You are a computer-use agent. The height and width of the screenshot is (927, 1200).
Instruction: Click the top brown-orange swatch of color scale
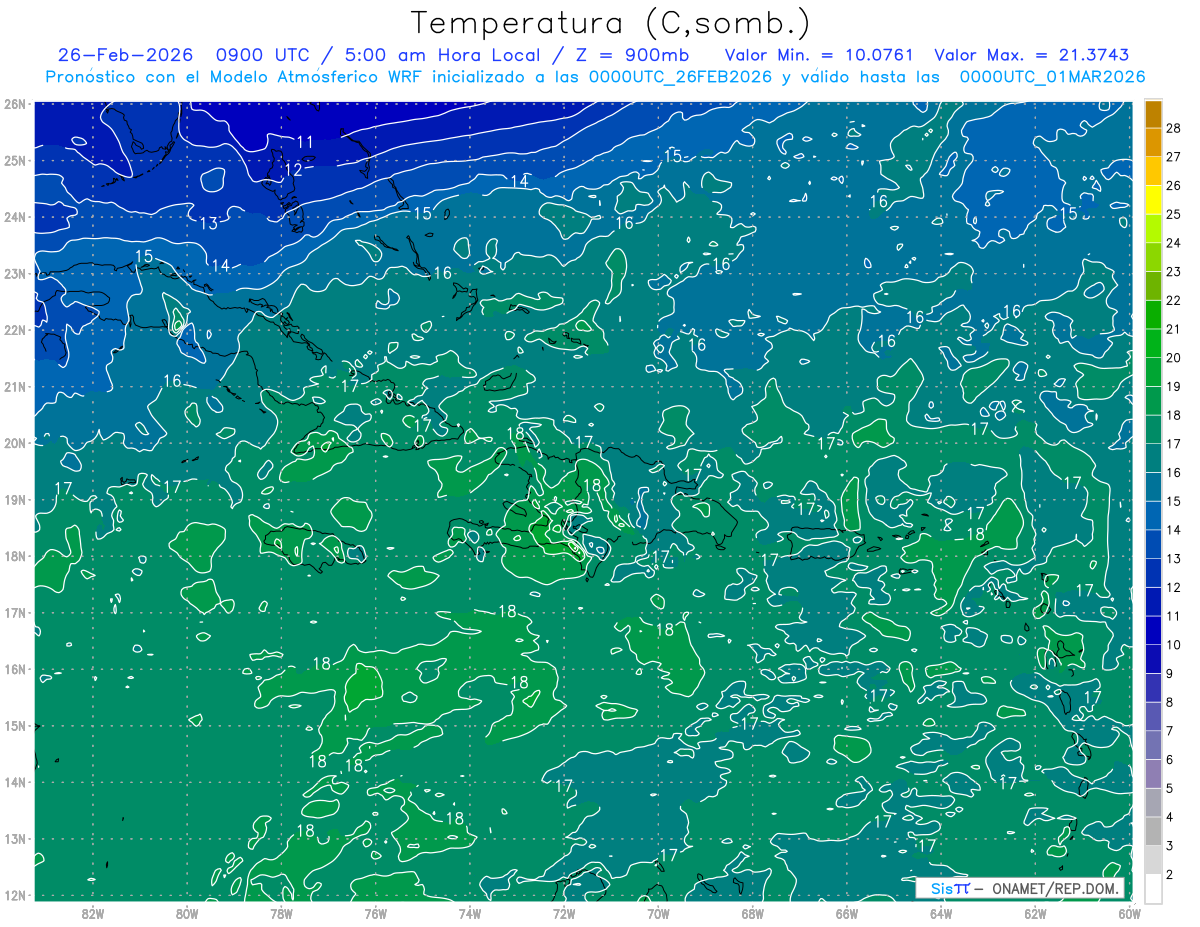tap(1153, 113)
